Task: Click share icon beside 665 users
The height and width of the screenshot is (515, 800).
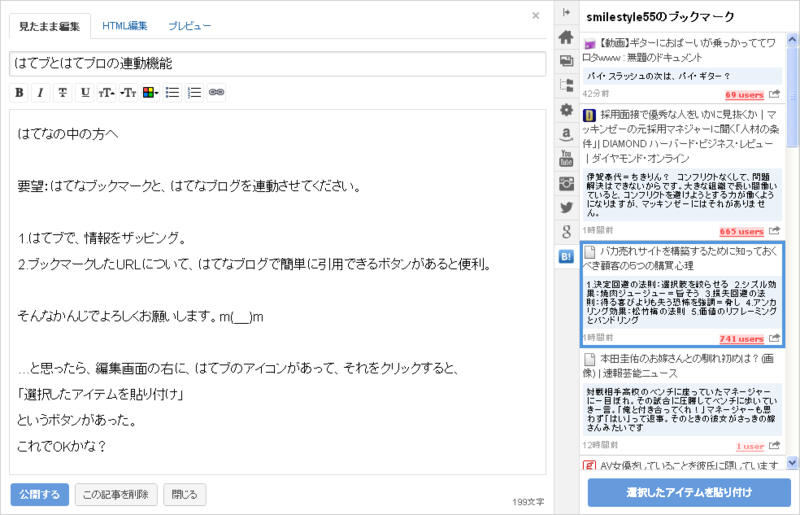Action: 774,231
